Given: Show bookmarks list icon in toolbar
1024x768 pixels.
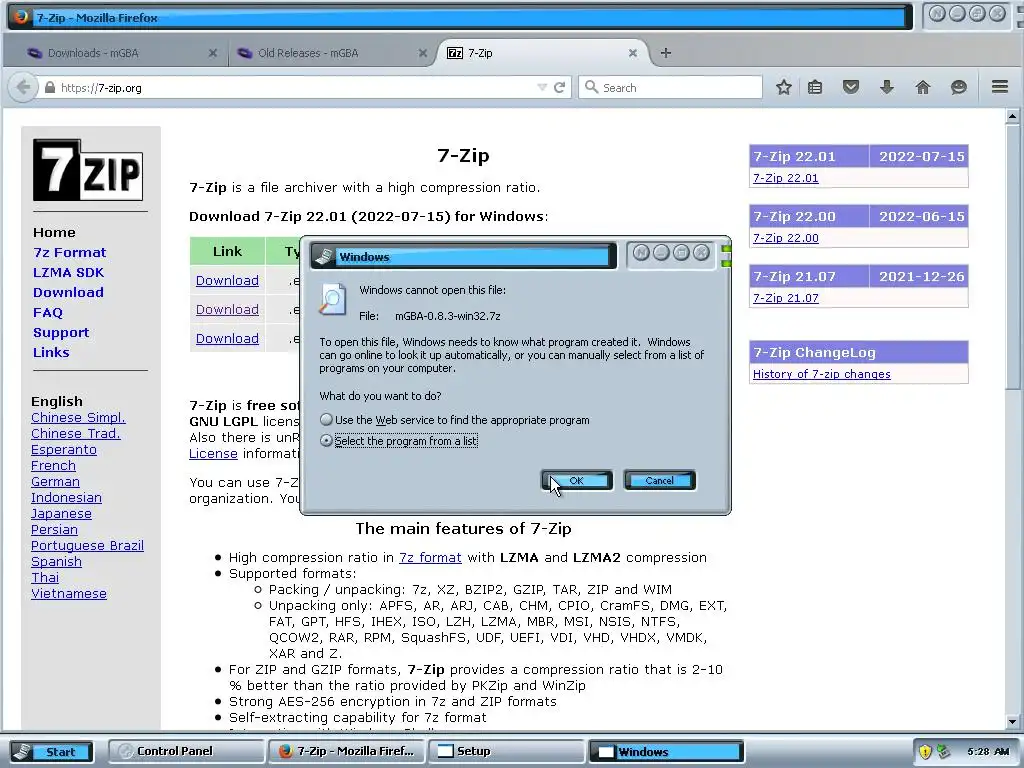Looking at the screenshot, I should (x=815, y=87).
